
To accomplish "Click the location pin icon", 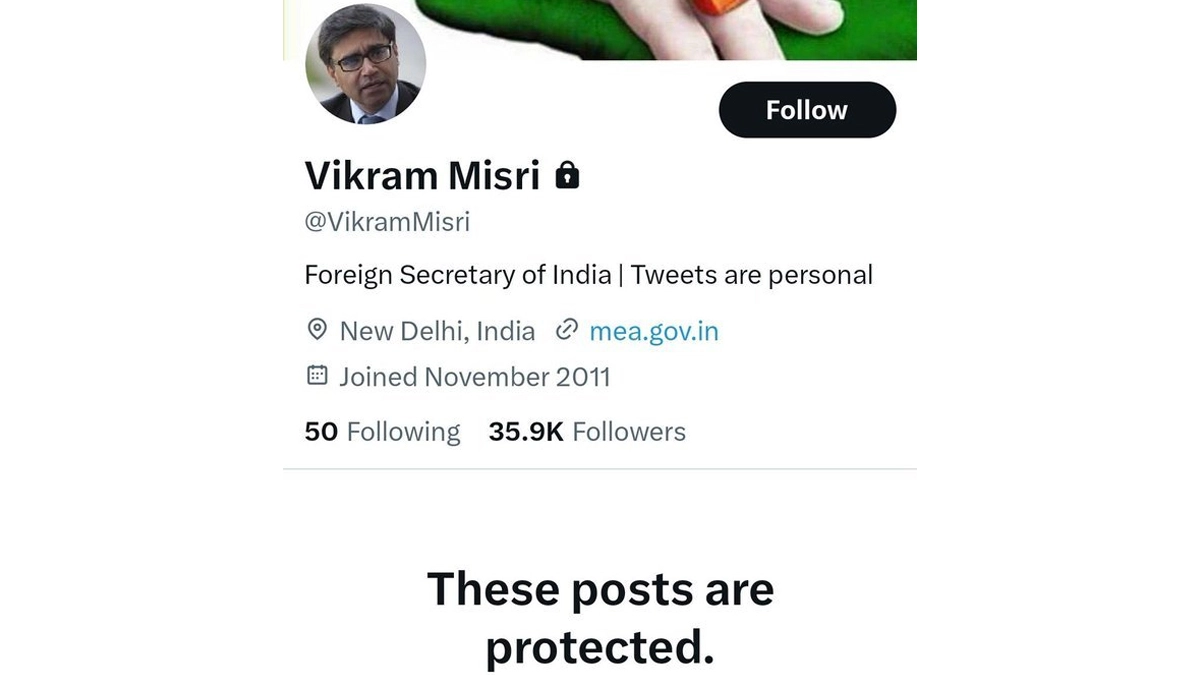I will coord(317,330).
